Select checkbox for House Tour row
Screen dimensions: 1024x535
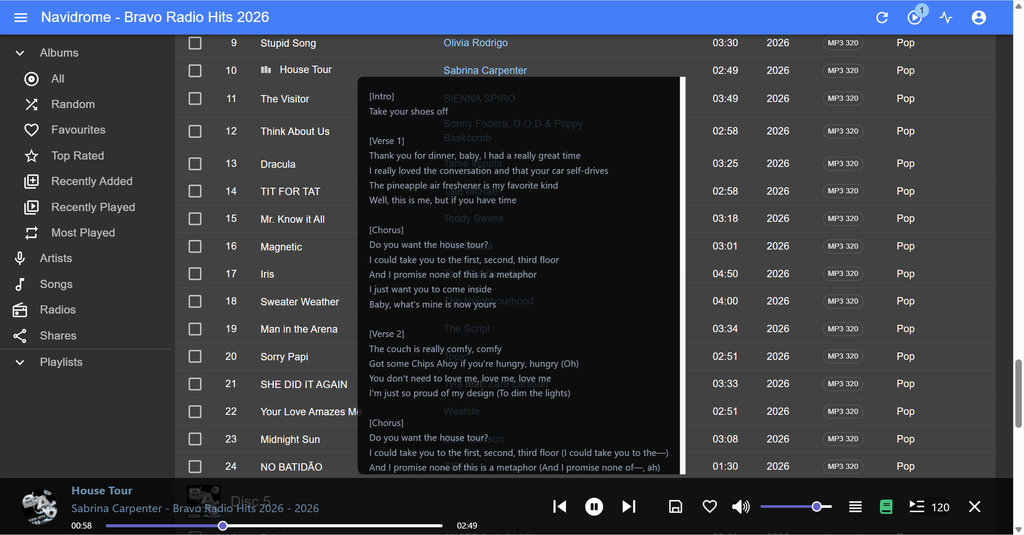[x=195, y=71]
